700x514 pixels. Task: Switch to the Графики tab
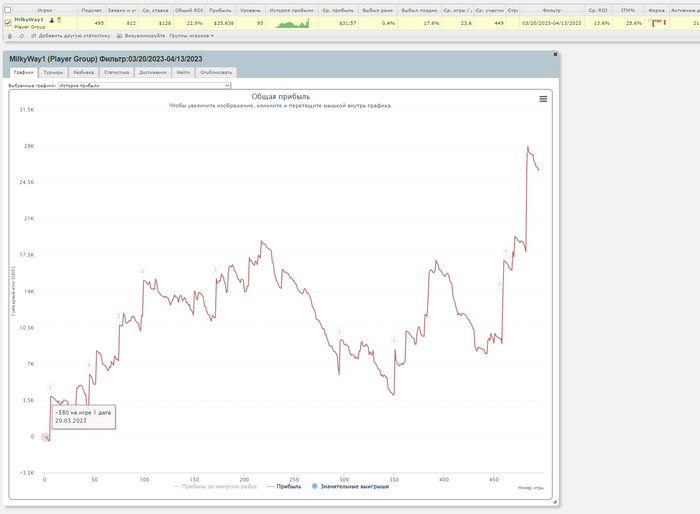coord(24,72)
